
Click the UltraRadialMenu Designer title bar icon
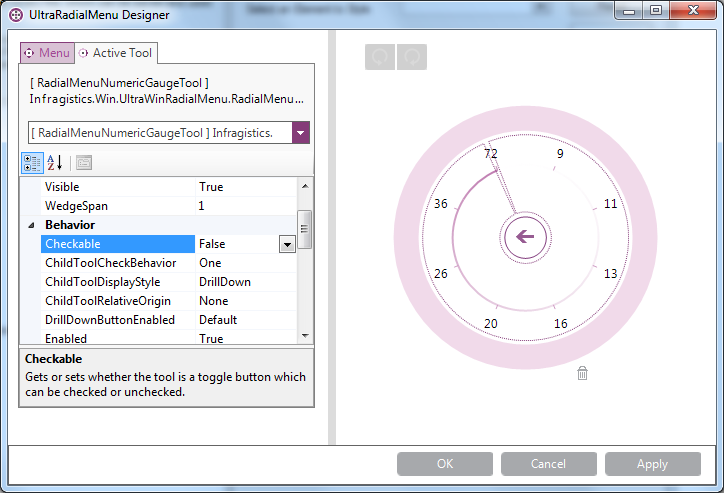coord(16,15)
